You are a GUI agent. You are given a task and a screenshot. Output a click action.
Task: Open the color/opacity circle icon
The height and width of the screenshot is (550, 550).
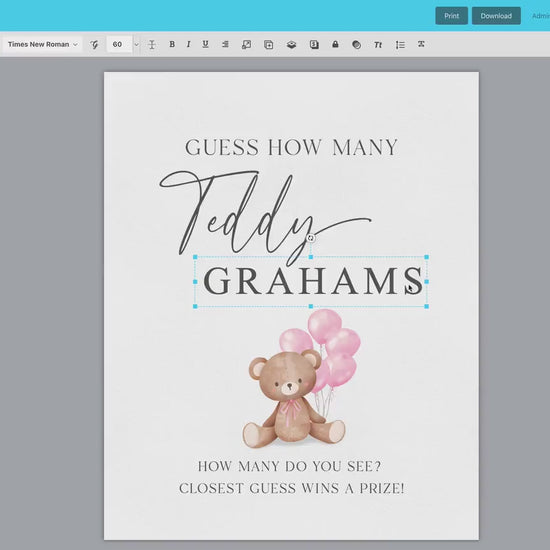pos(357,45)
